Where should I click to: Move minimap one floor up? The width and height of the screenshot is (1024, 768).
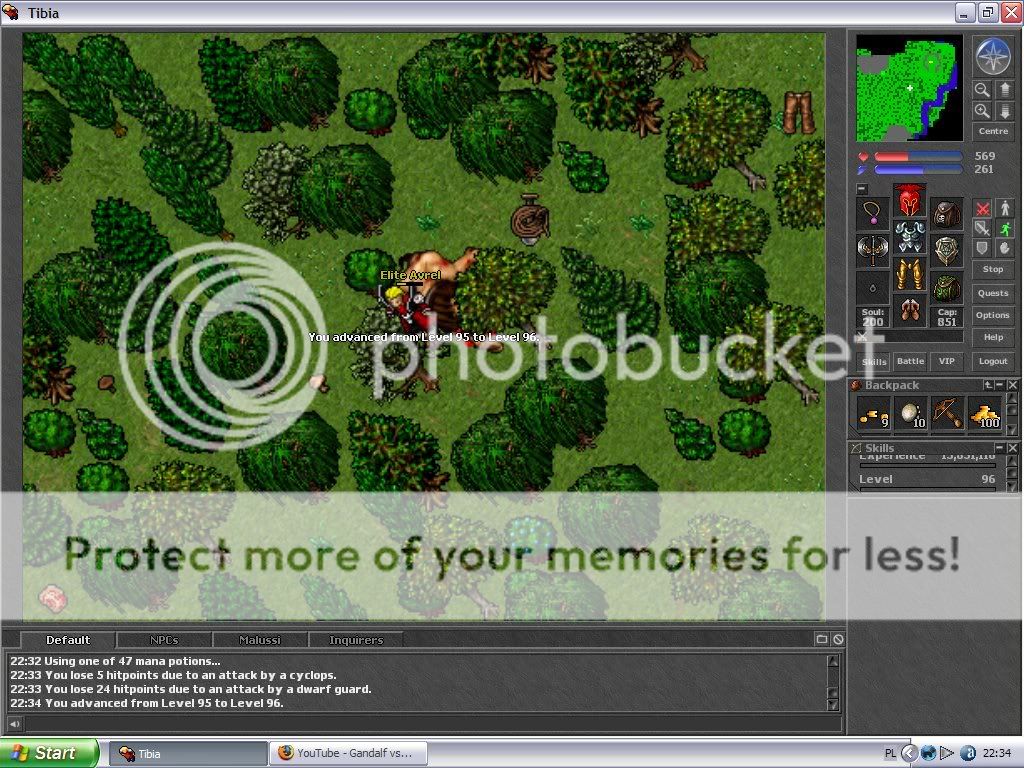(1004, 89)
